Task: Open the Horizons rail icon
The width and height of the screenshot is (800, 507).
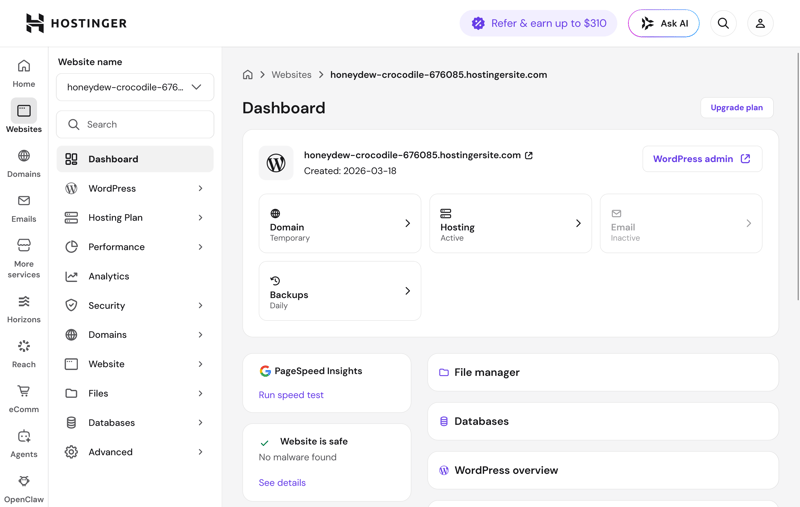Action: pyautogui.click(x=24, y=301)
